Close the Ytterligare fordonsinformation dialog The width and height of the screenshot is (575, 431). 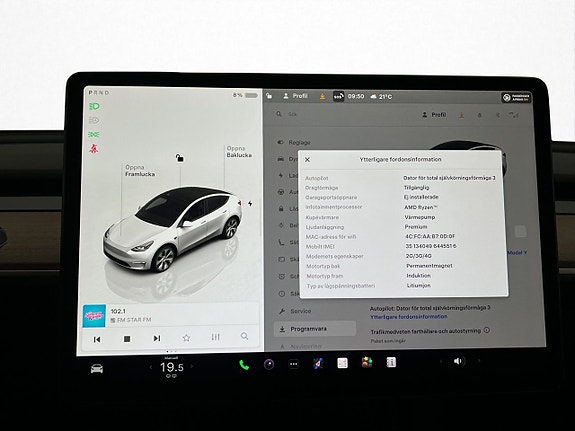click(307, 160)
